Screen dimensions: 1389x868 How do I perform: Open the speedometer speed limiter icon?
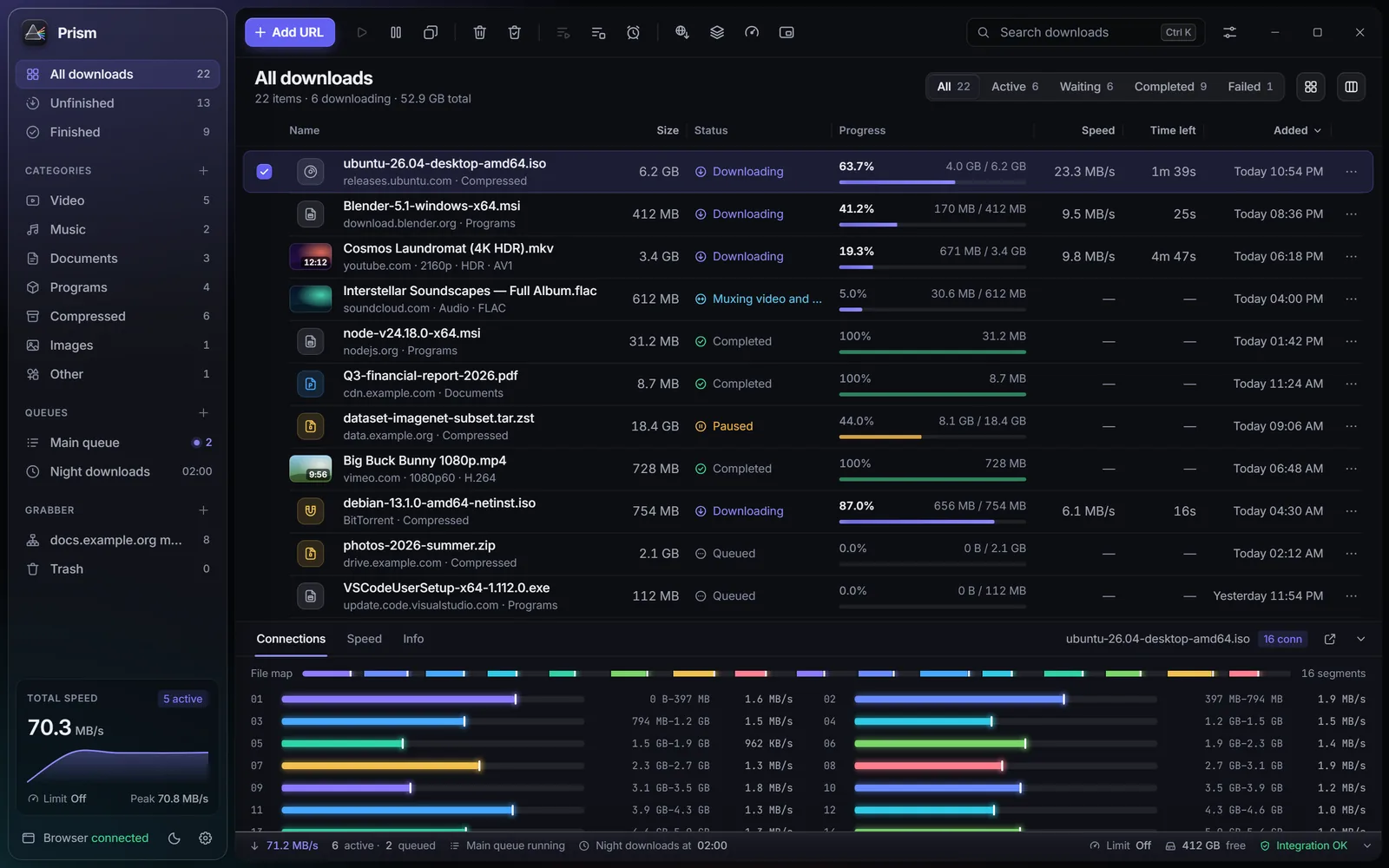[x=752, y=32]
